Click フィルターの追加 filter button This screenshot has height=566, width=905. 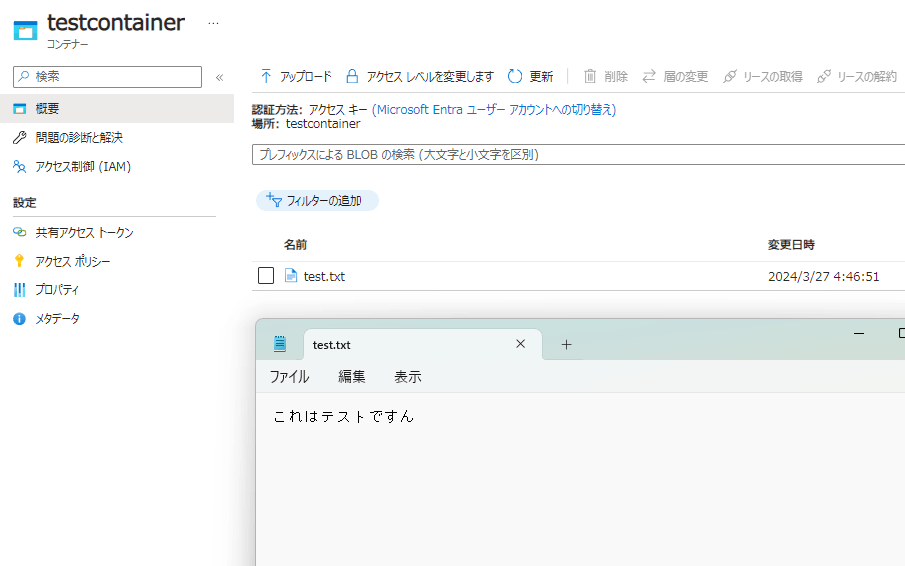tap(317, 201)
